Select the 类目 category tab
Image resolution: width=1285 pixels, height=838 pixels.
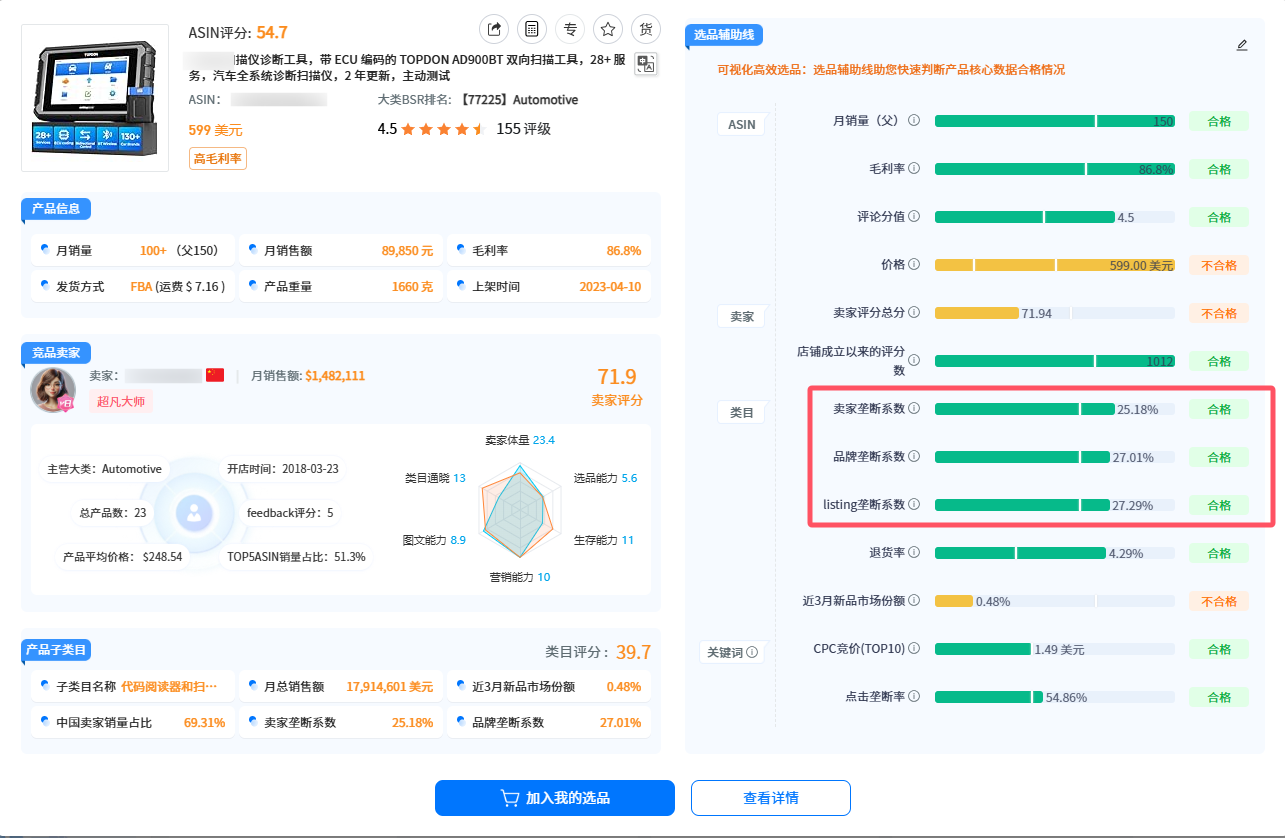(741, 412)
